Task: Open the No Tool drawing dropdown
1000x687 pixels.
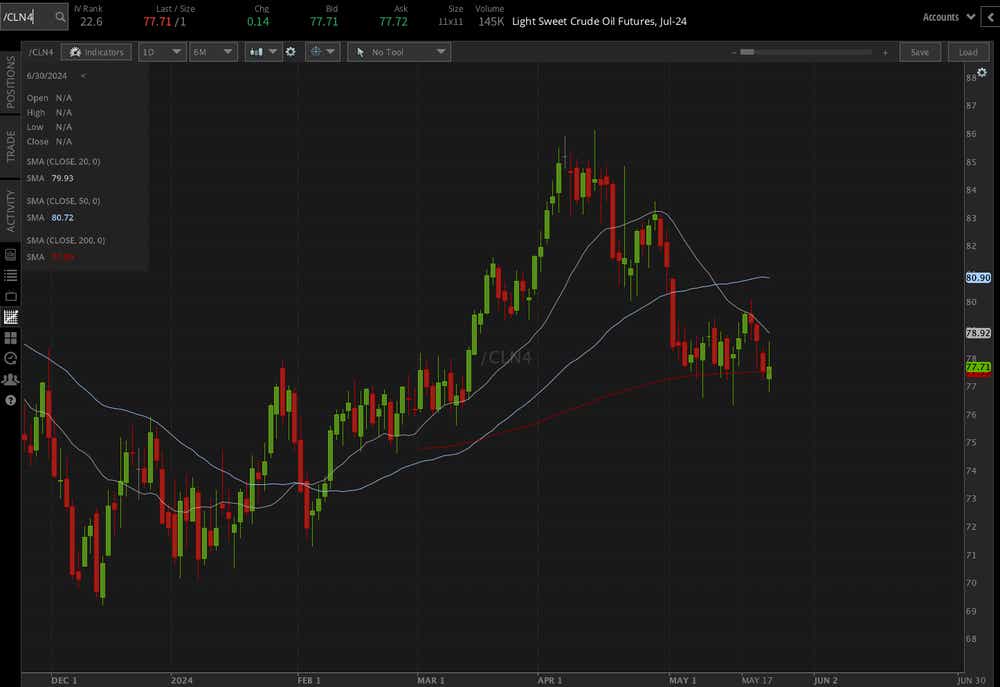Action: (399, 52)
